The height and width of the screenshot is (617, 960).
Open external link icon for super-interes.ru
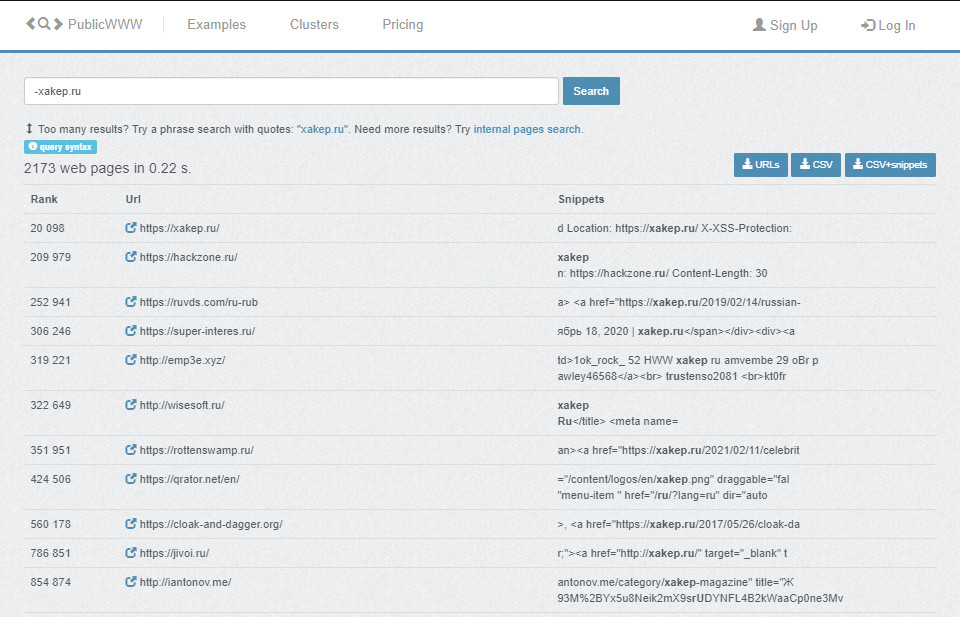[130, 331]
